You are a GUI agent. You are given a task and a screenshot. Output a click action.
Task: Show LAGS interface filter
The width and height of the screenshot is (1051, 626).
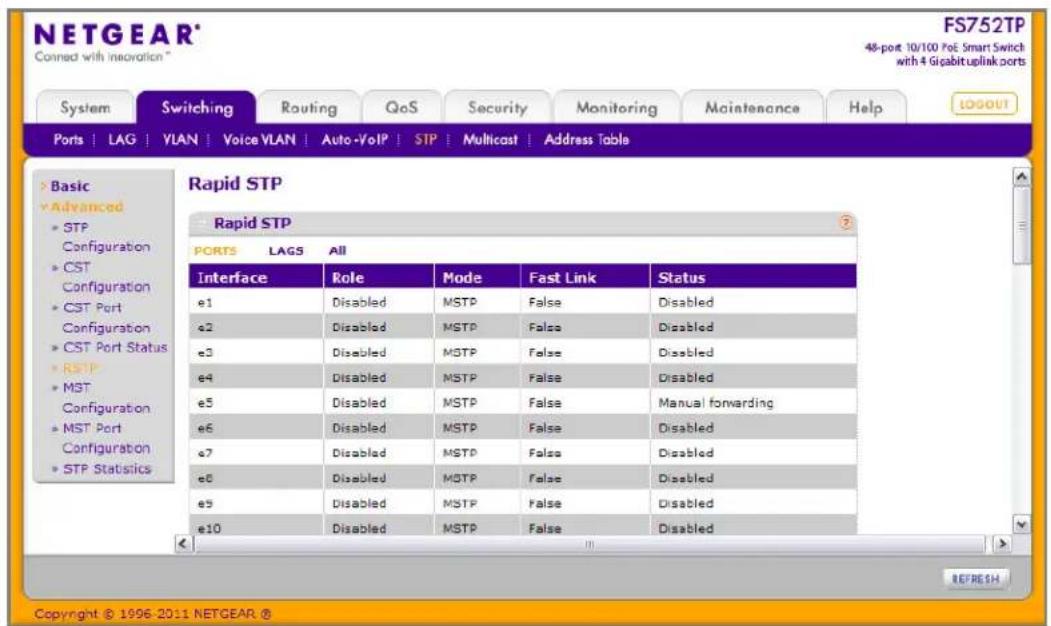[x=286, y=251]
